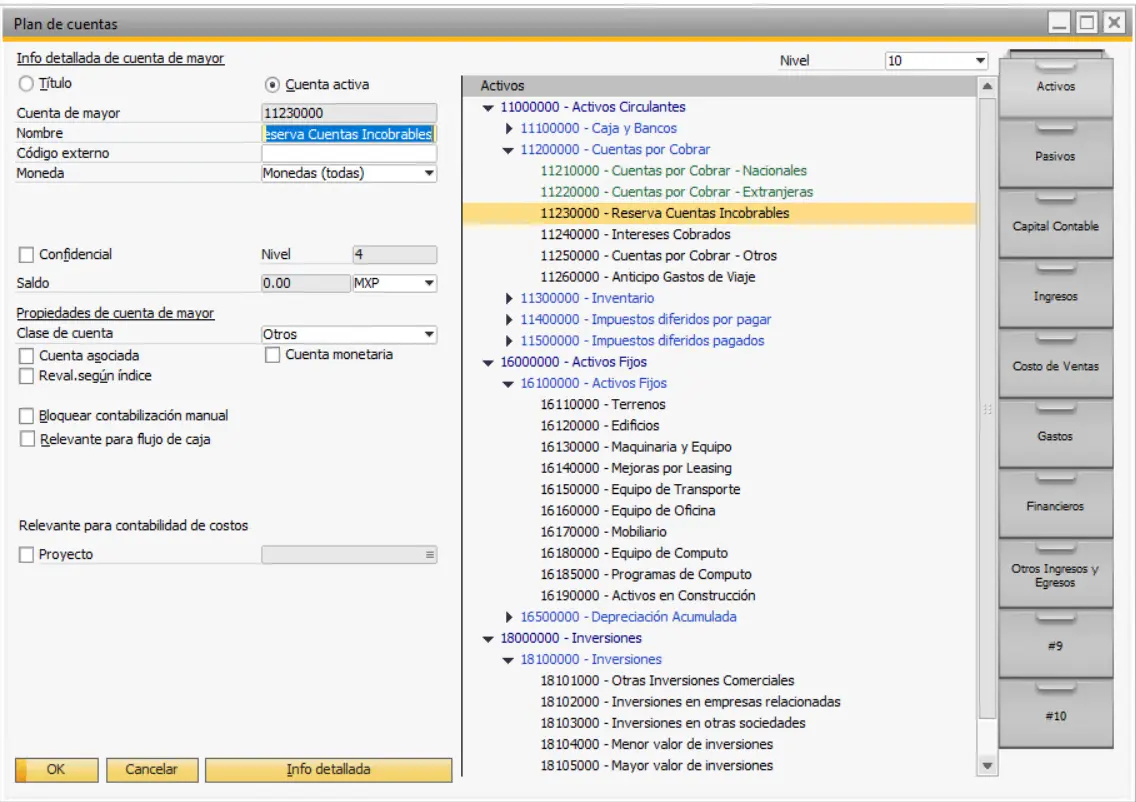Click the OK button

57,771
